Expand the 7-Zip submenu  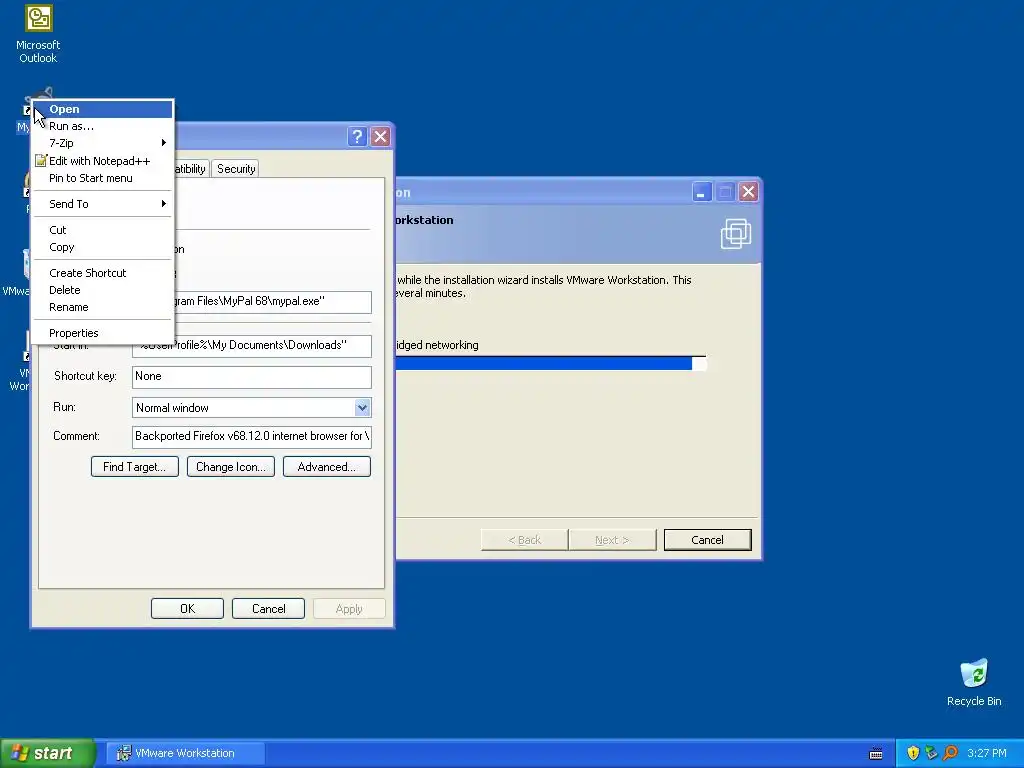coord(103,143)
